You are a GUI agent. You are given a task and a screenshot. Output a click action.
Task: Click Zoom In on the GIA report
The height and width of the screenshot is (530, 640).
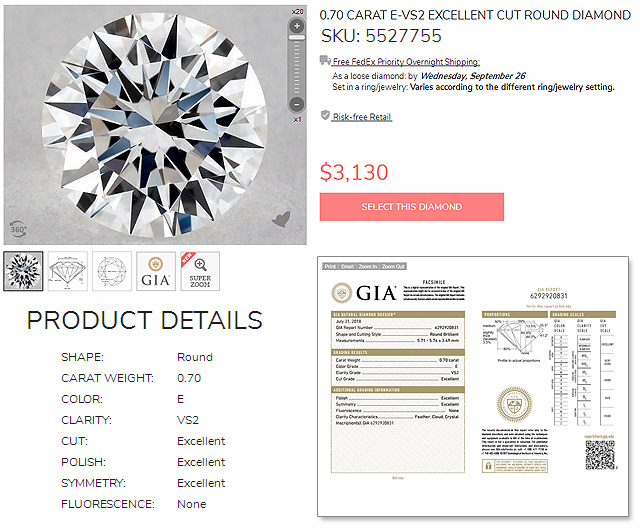[369, 267]
